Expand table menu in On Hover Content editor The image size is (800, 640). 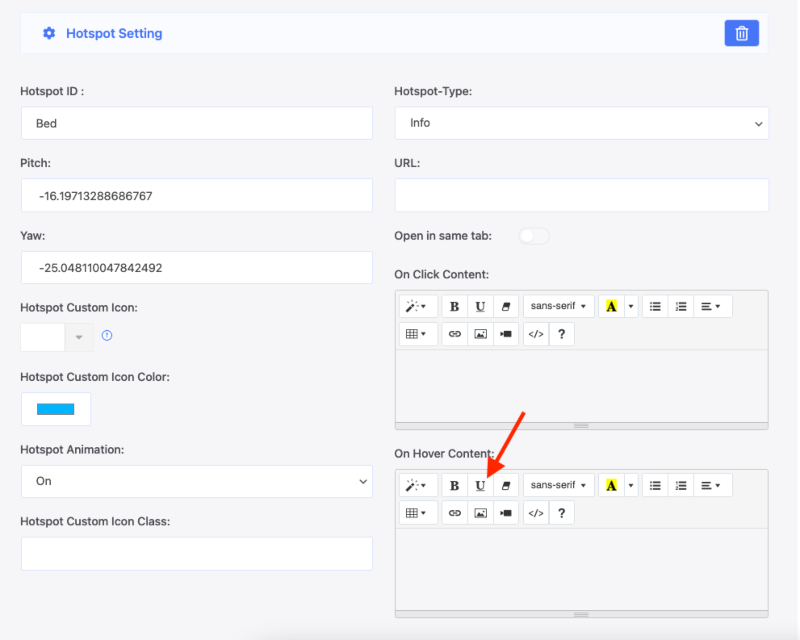417,513
